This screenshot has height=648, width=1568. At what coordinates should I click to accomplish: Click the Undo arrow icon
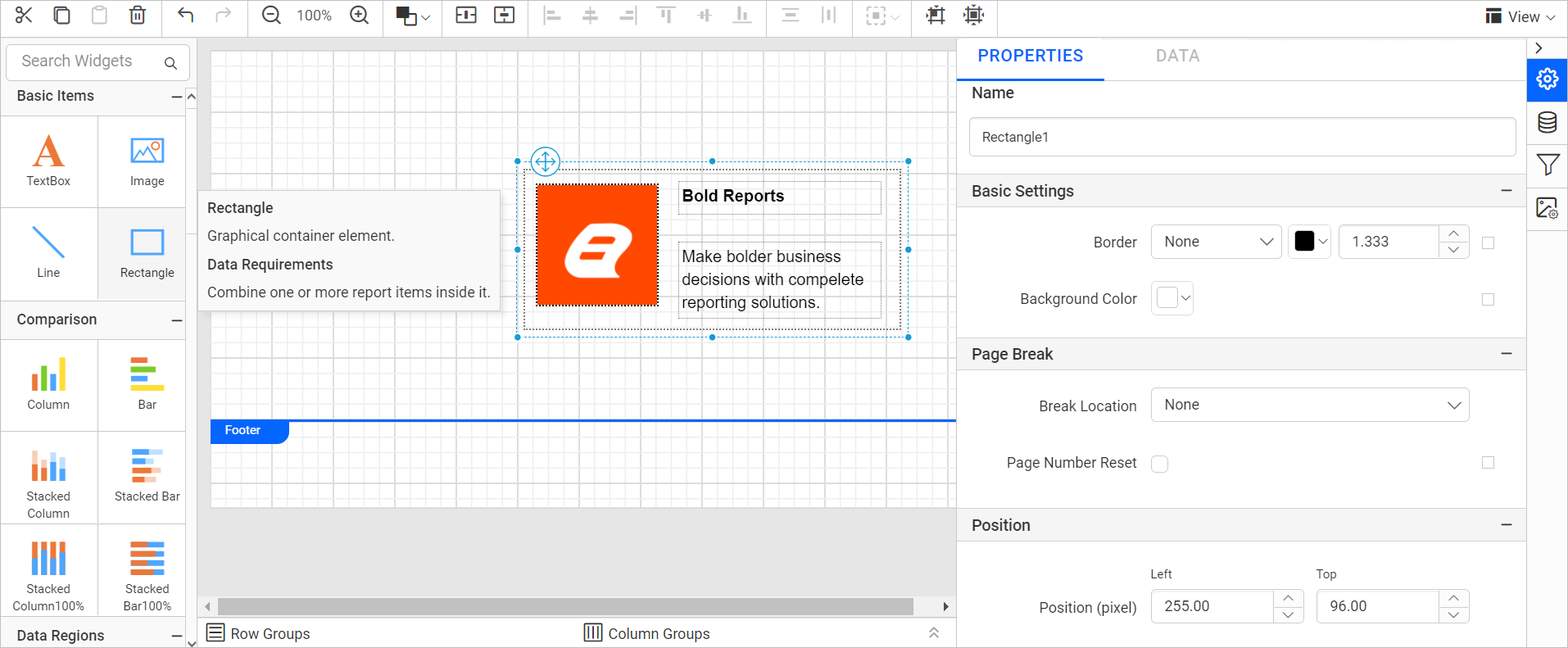tap(186, 16)
